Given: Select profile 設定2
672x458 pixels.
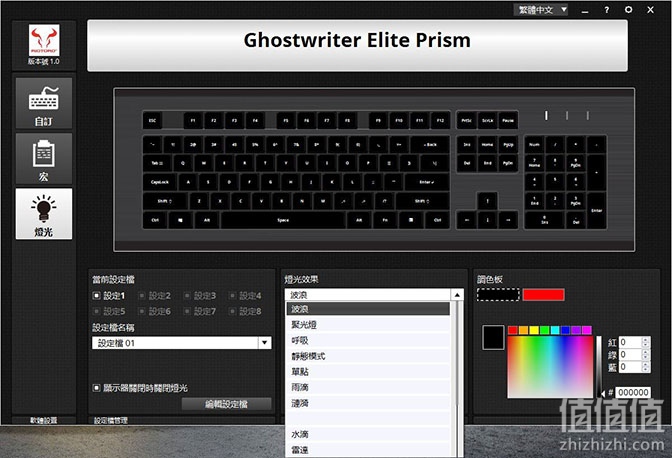Looking at the screenshot, I should tap(154, 296).
